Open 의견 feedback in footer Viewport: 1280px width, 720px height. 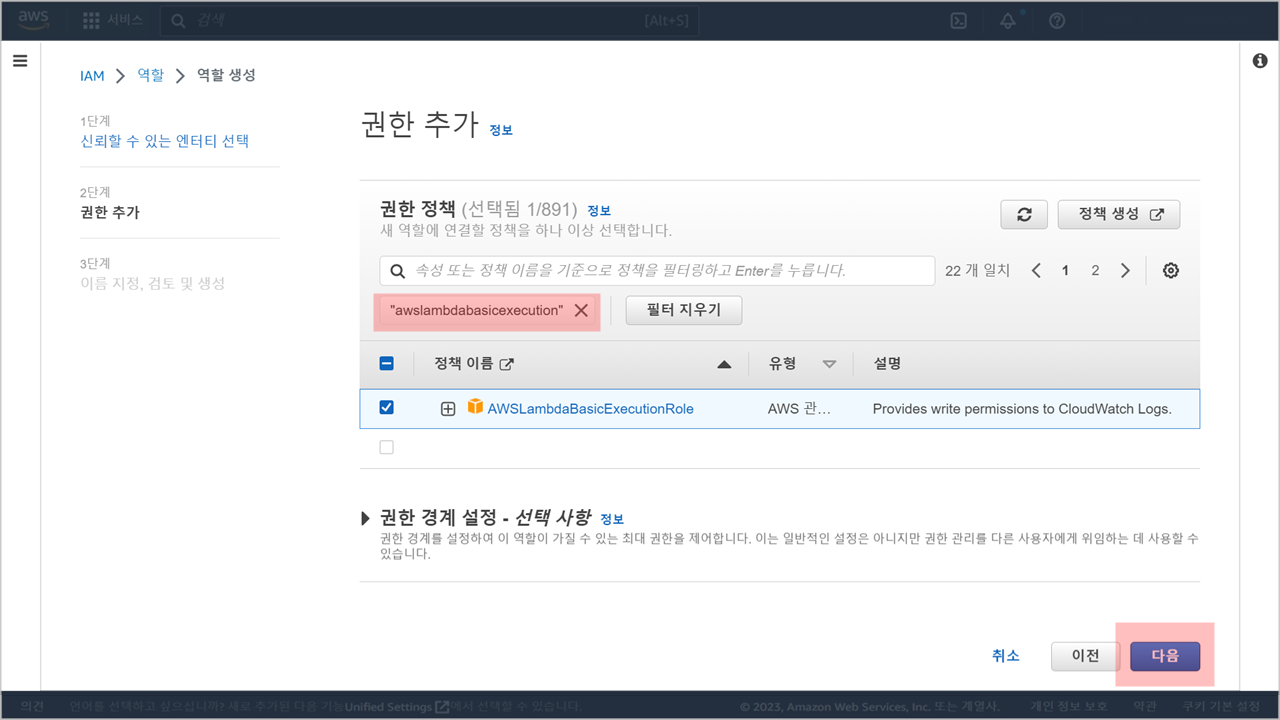click(32, 707)
